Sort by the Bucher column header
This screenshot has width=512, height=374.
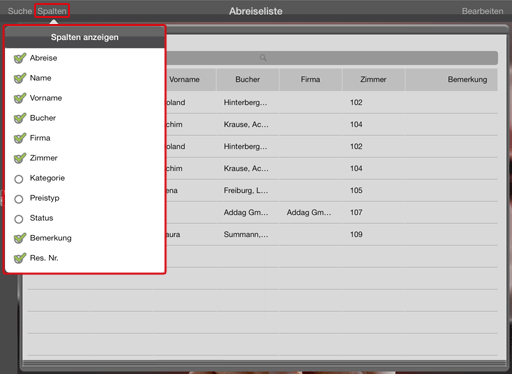pos(248,79)
